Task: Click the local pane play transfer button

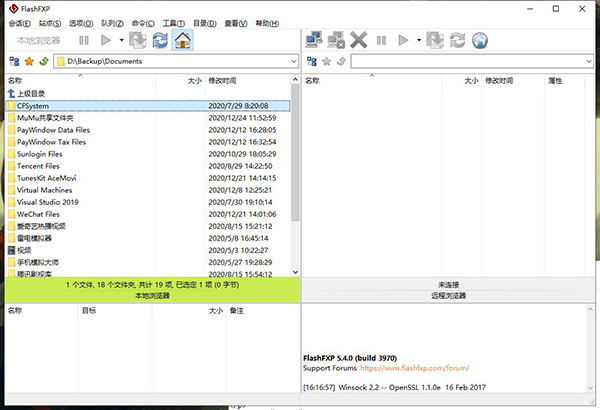Action: pyautogui.click(x=106, y=40)
